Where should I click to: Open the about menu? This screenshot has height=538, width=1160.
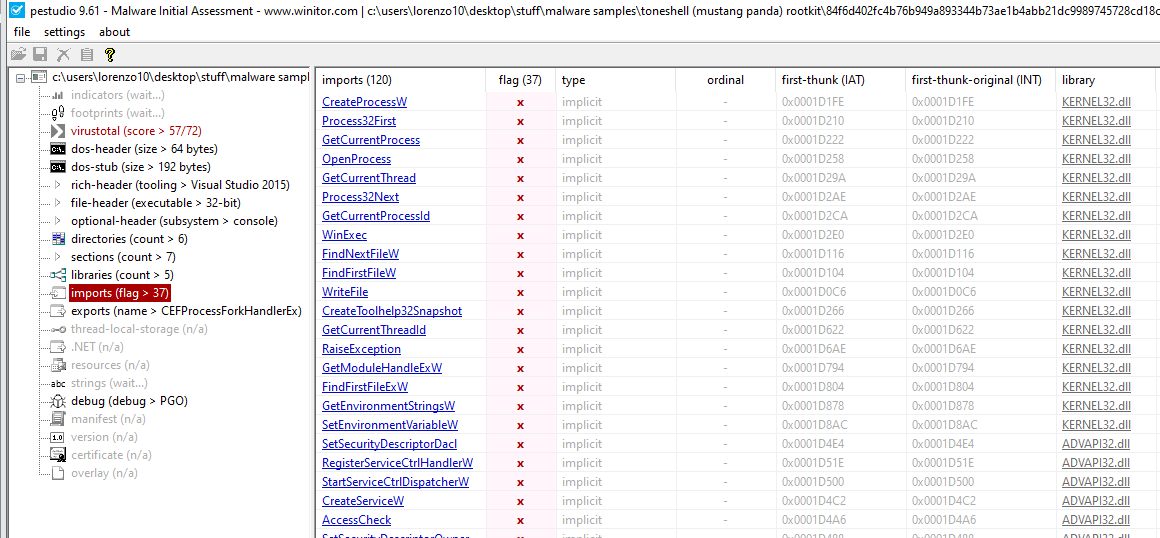tap(115, 32)
